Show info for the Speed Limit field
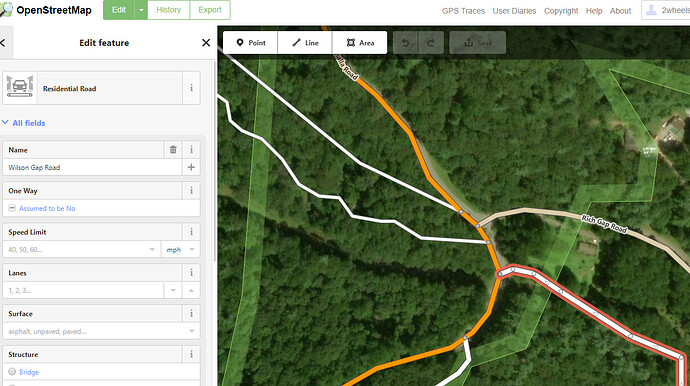This screenshot has height=386, width=690. coord(191,232)
